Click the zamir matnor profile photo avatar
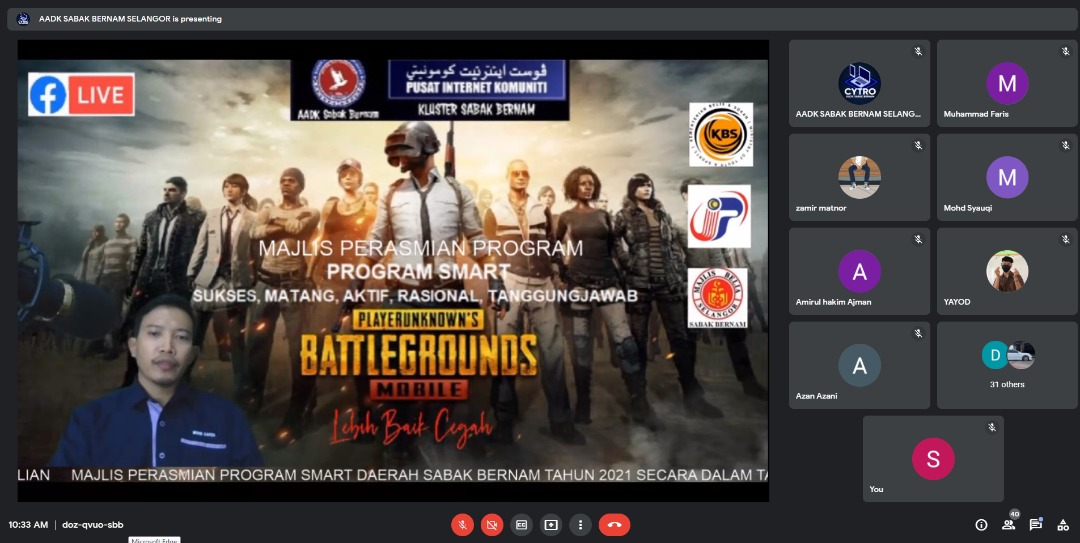The height and width of the screenshot is (543, 1080). 859,177
